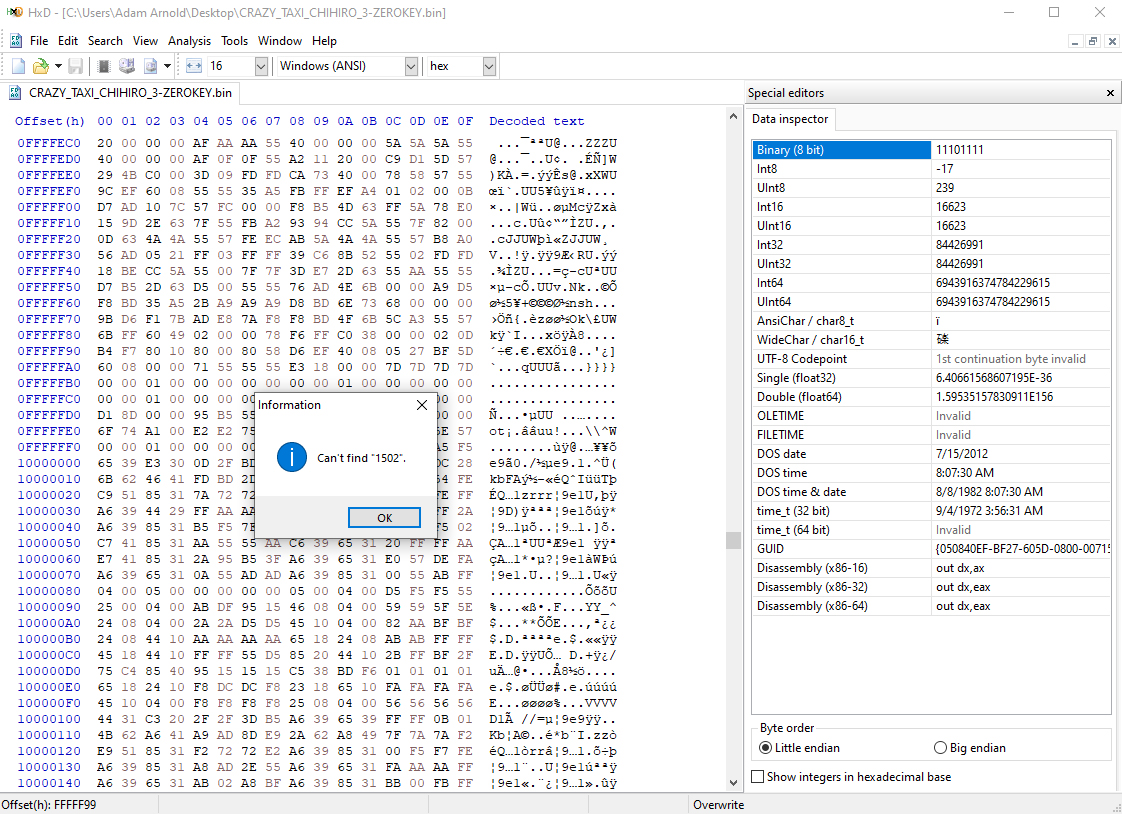Close the Special editors panel
1122x814 pixels.
1110,93
